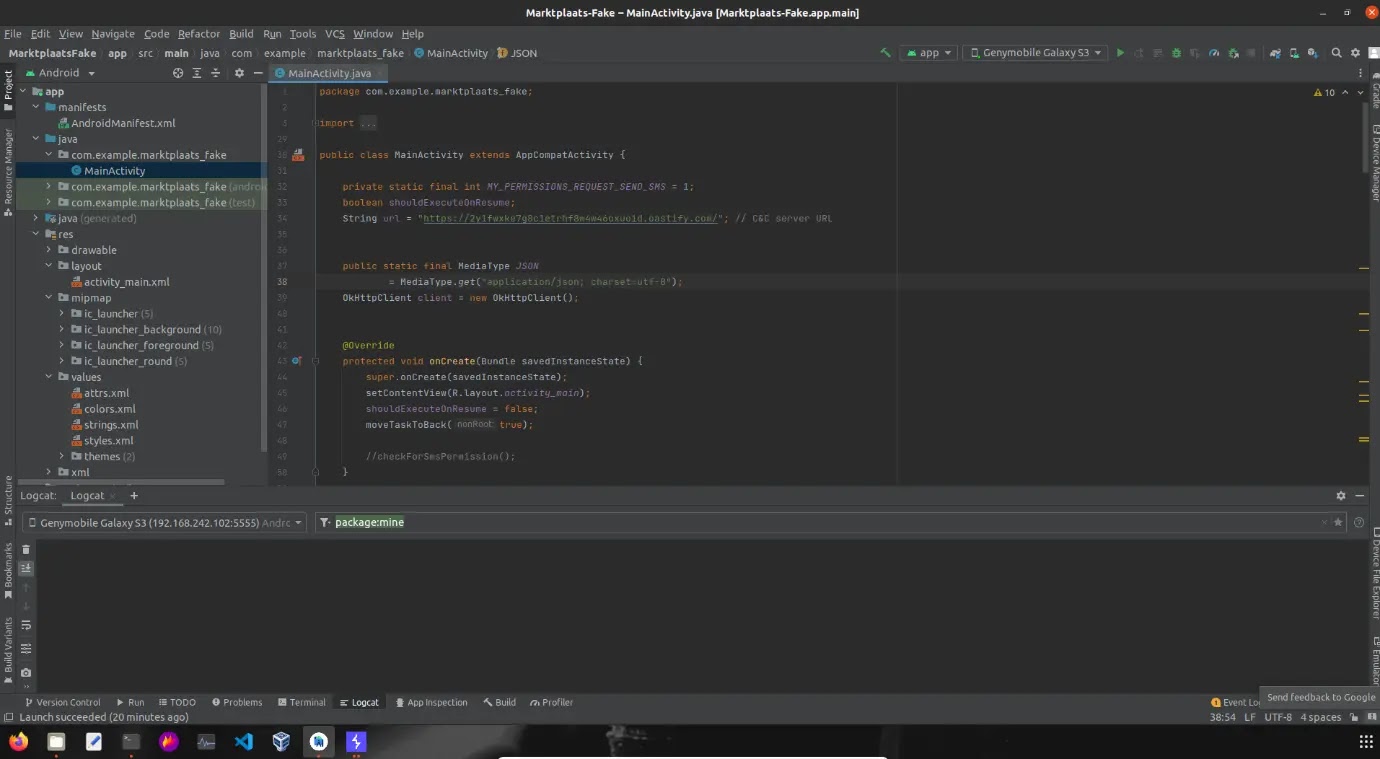Click the Search Everywhere magnifier icon
Image resolution: width=1380 pixels, height=759 pixels.
(1337, 53)
